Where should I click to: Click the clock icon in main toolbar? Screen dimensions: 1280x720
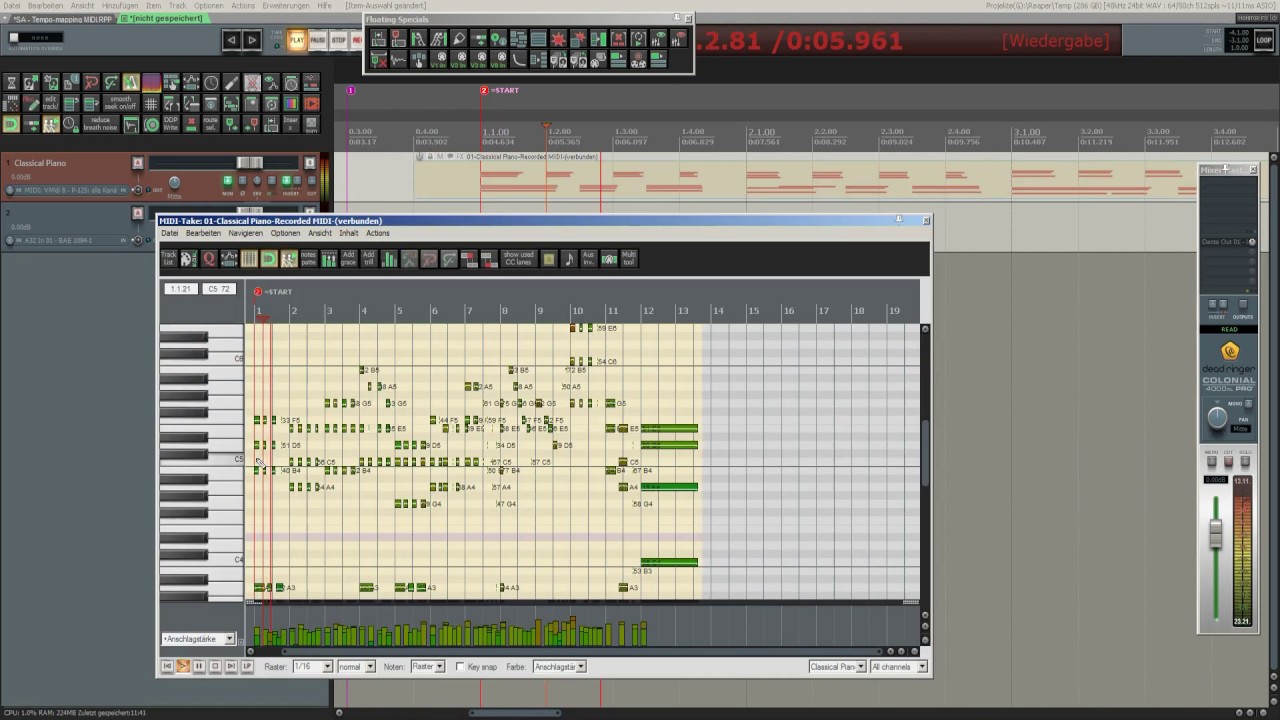(x=211, y=83)
